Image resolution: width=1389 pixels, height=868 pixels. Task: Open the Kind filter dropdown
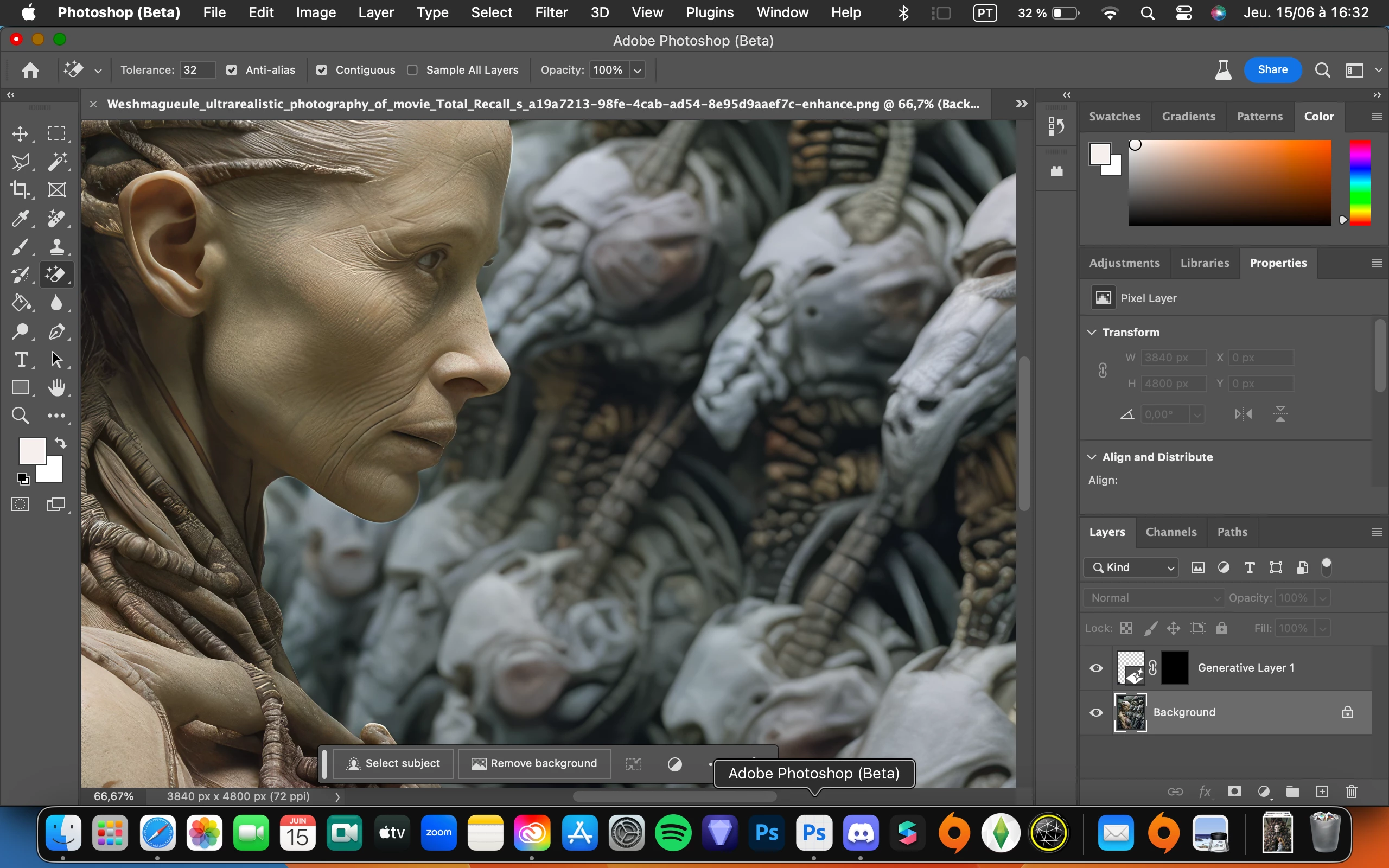[x=1131, y=567]
